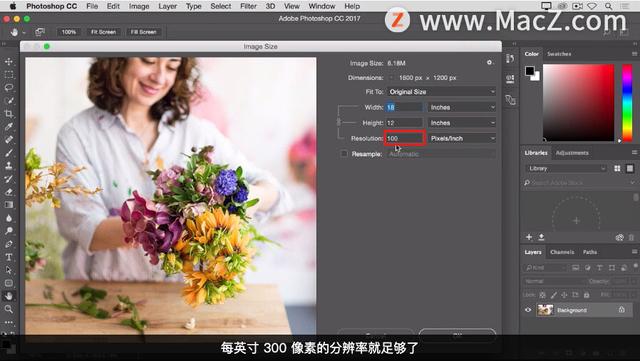
Task: Select the Blur tool
Action: pyautogui.click(x=9, y=218)
